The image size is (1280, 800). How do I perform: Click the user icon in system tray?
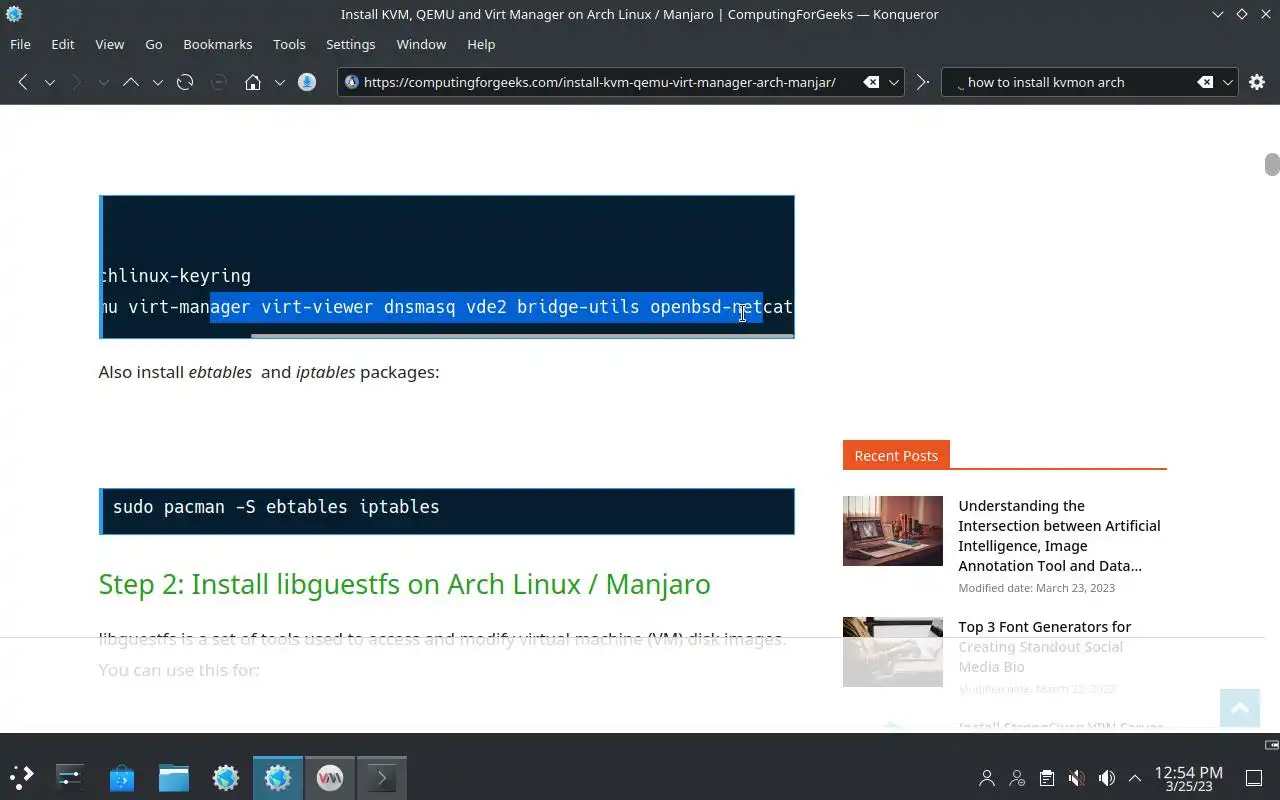coord(987,777)
